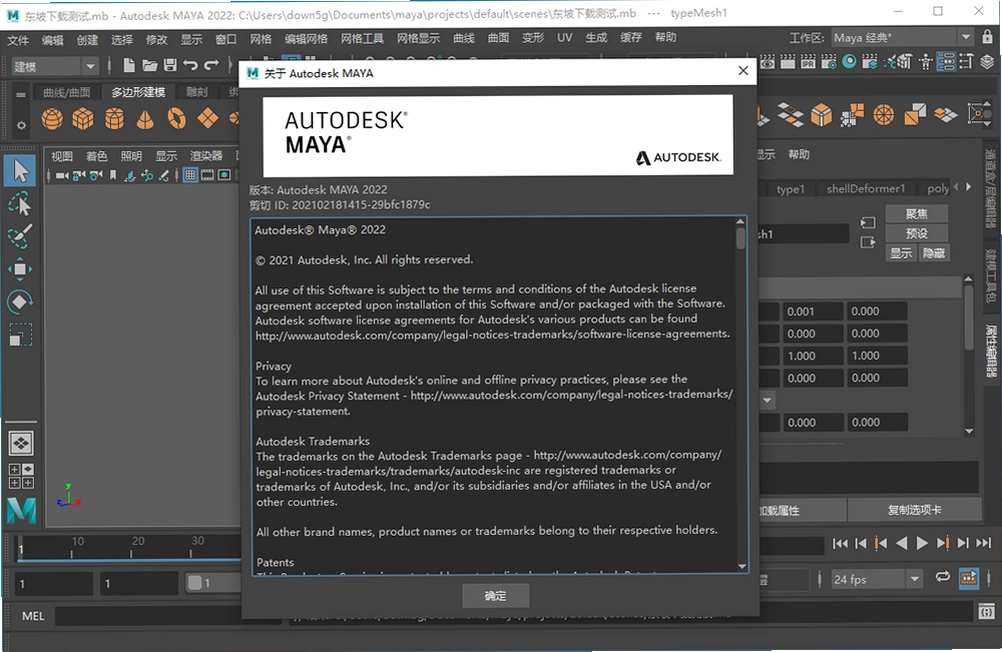Activate the Paint Selection tool
1002x652 pixels.
coord(20,236)
